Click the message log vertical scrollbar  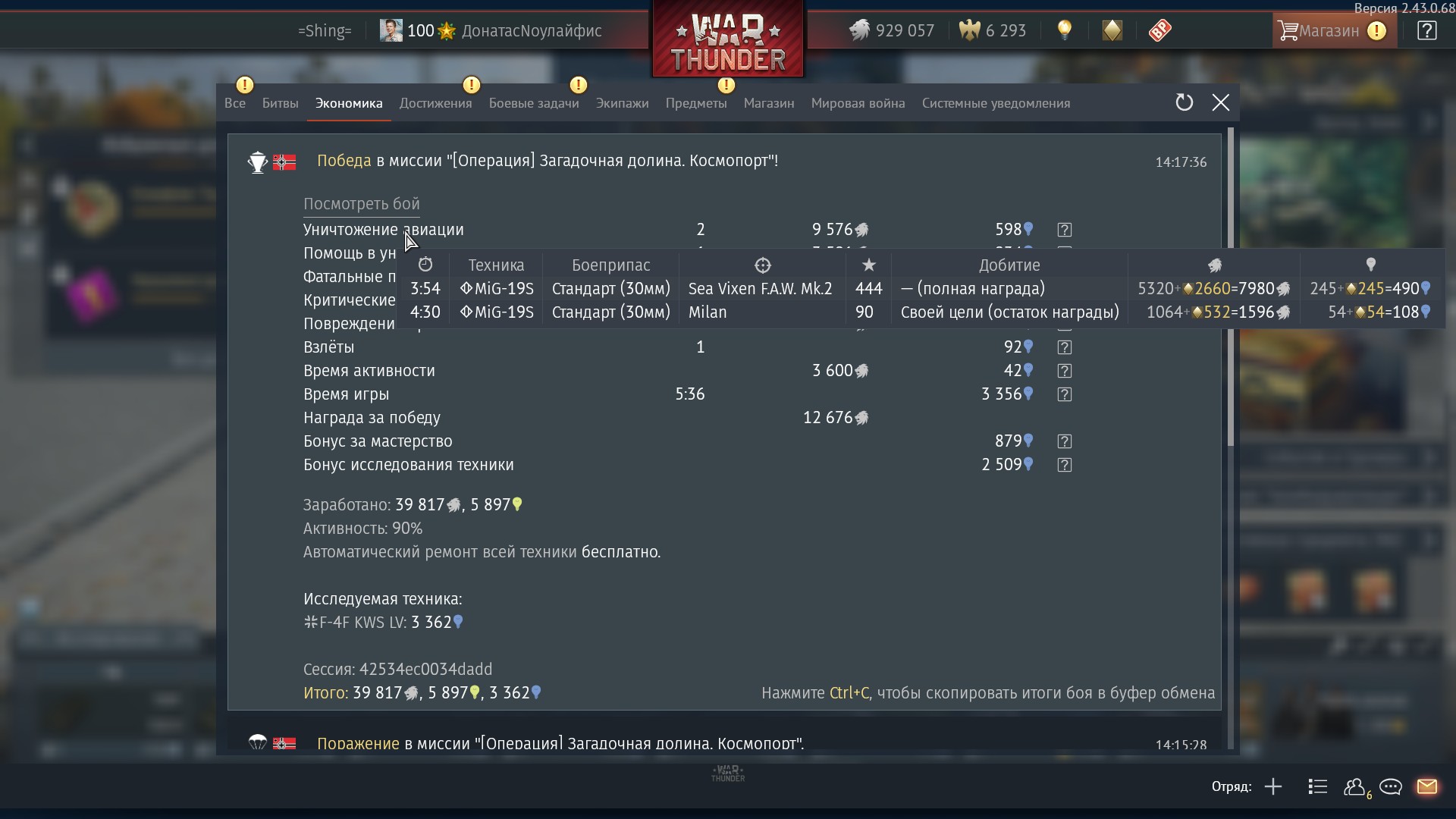pos(1230,288)
